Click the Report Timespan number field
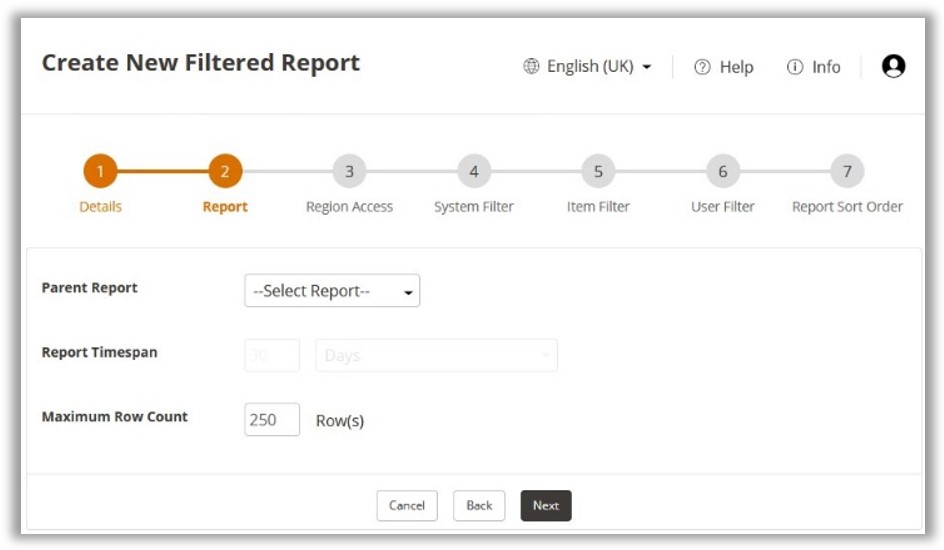This screenshot has height=550, width=944. (x=271, y=355)
